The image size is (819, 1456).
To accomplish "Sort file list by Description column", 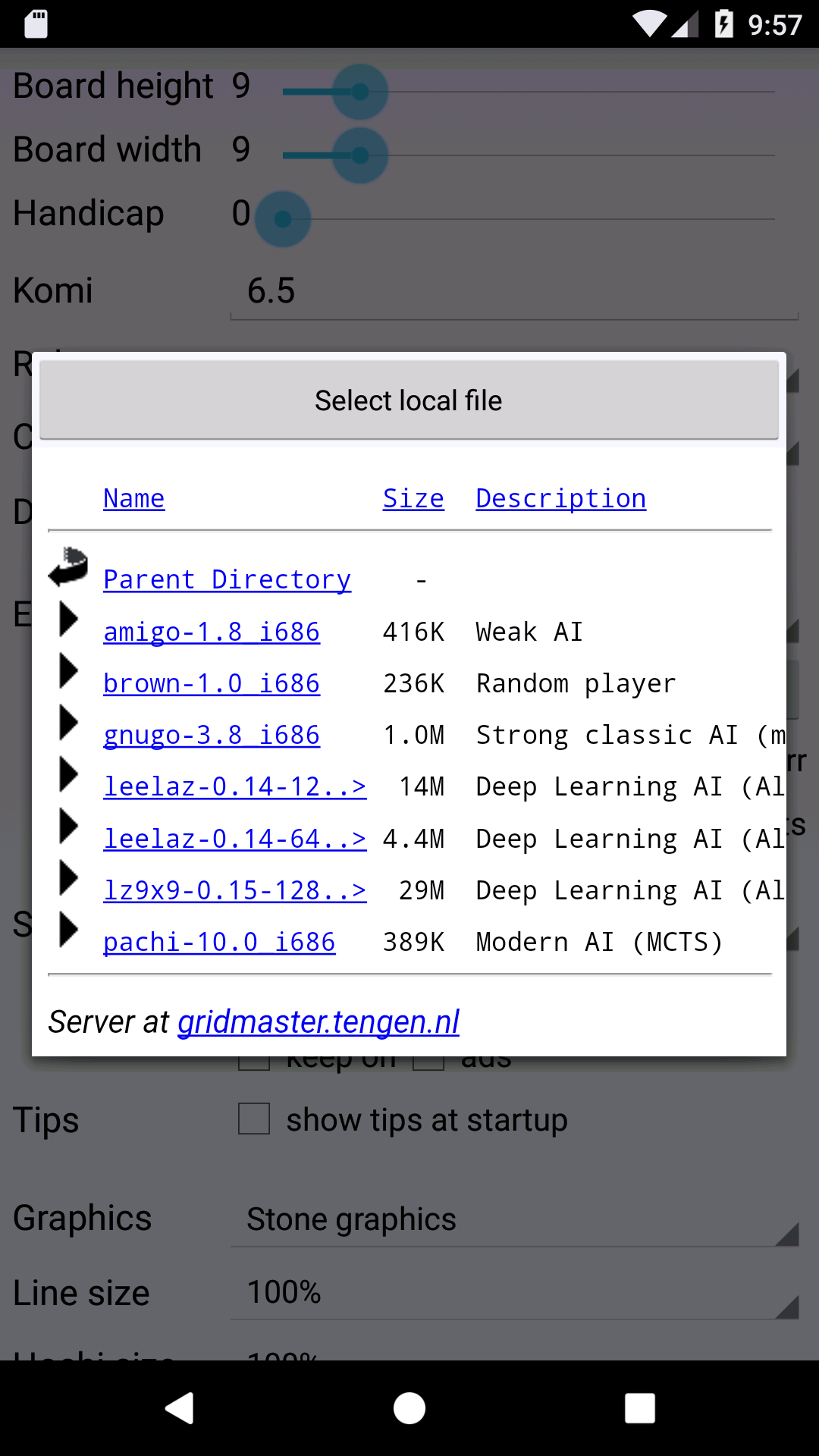I will [x=560, y=498].
